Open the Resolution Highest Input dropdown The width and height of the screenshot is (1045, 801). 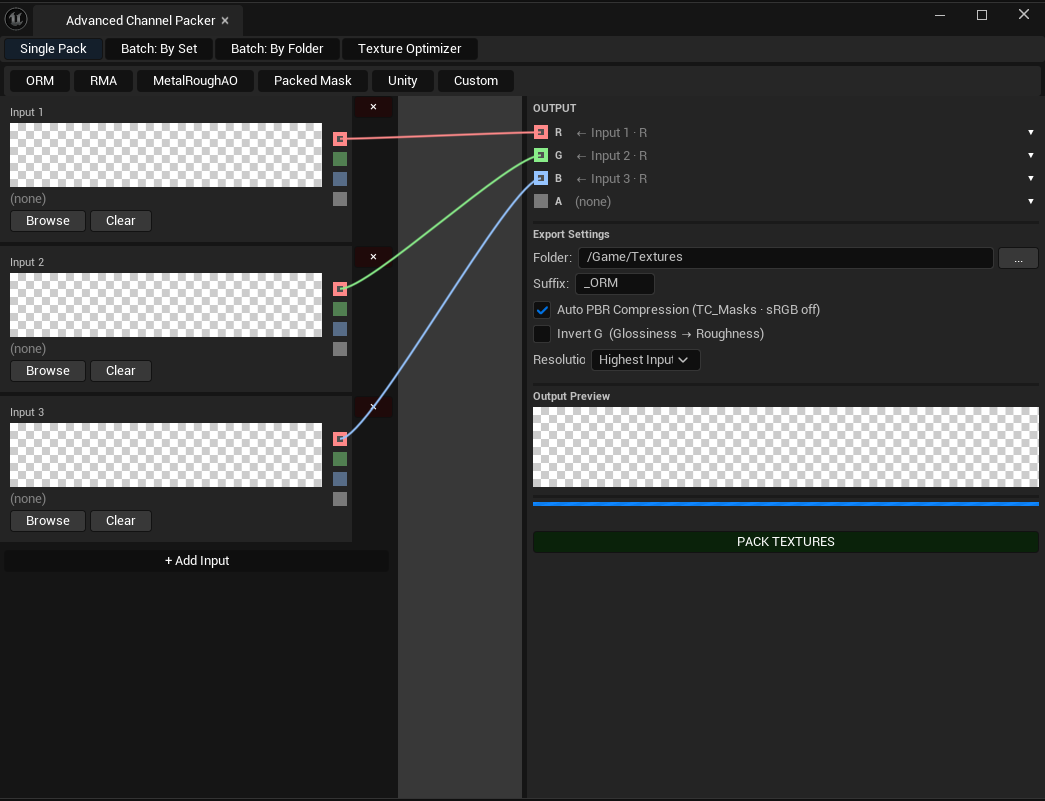click(645, 360)
